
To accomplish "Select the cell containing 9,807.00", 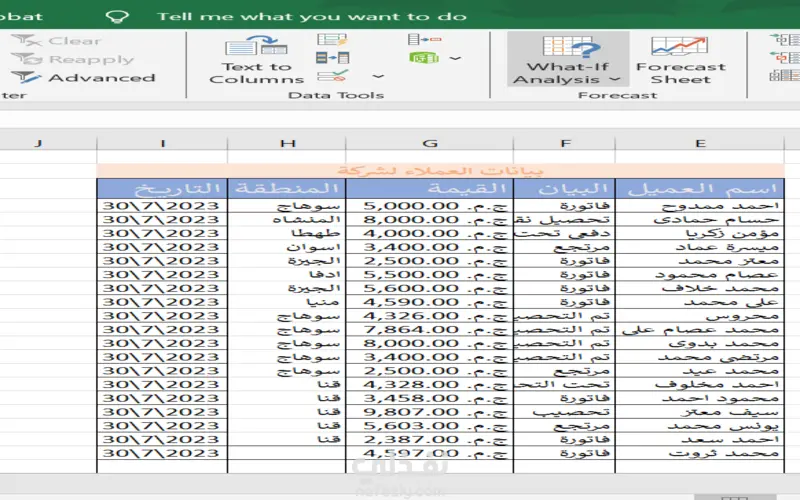I will [x=436, y=411].
